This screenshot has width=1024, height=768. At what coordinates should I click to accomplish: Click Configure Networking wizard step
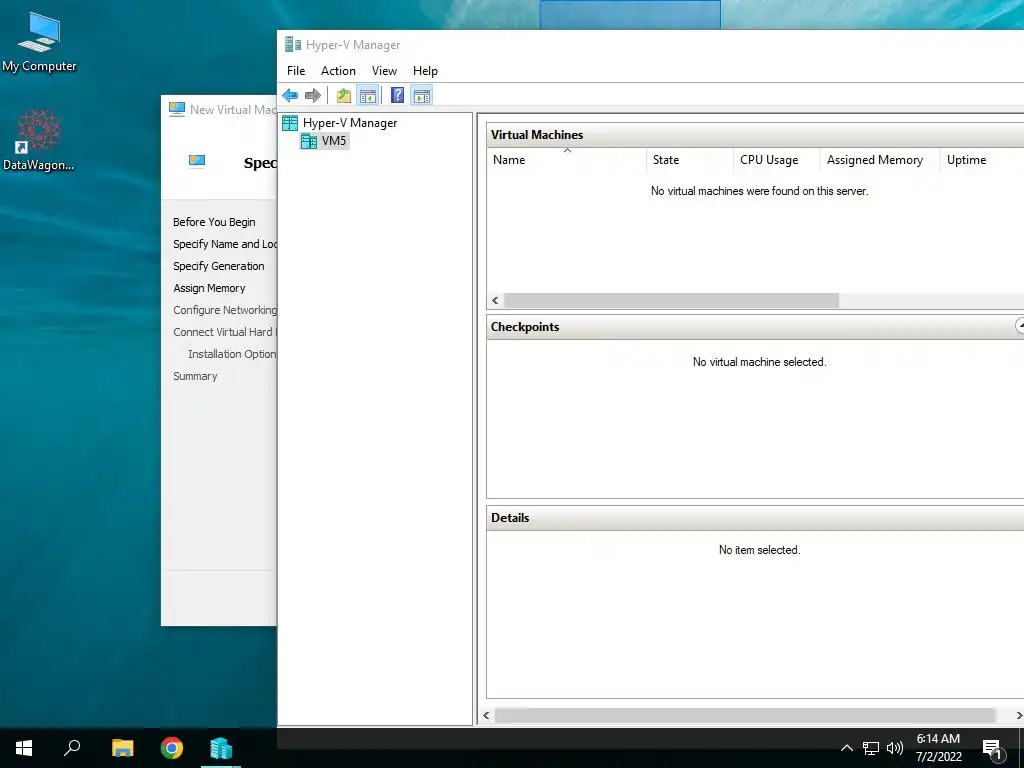[x=225, y=310]
